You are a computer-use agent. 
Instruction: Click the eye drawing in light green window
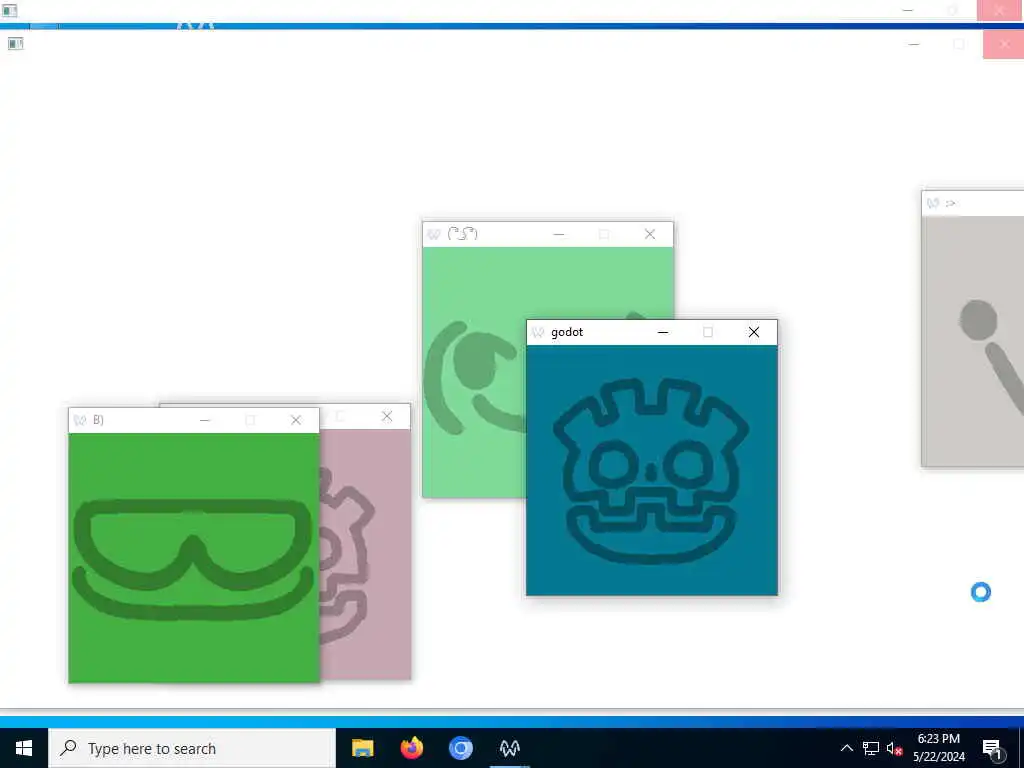click(484, 361)
